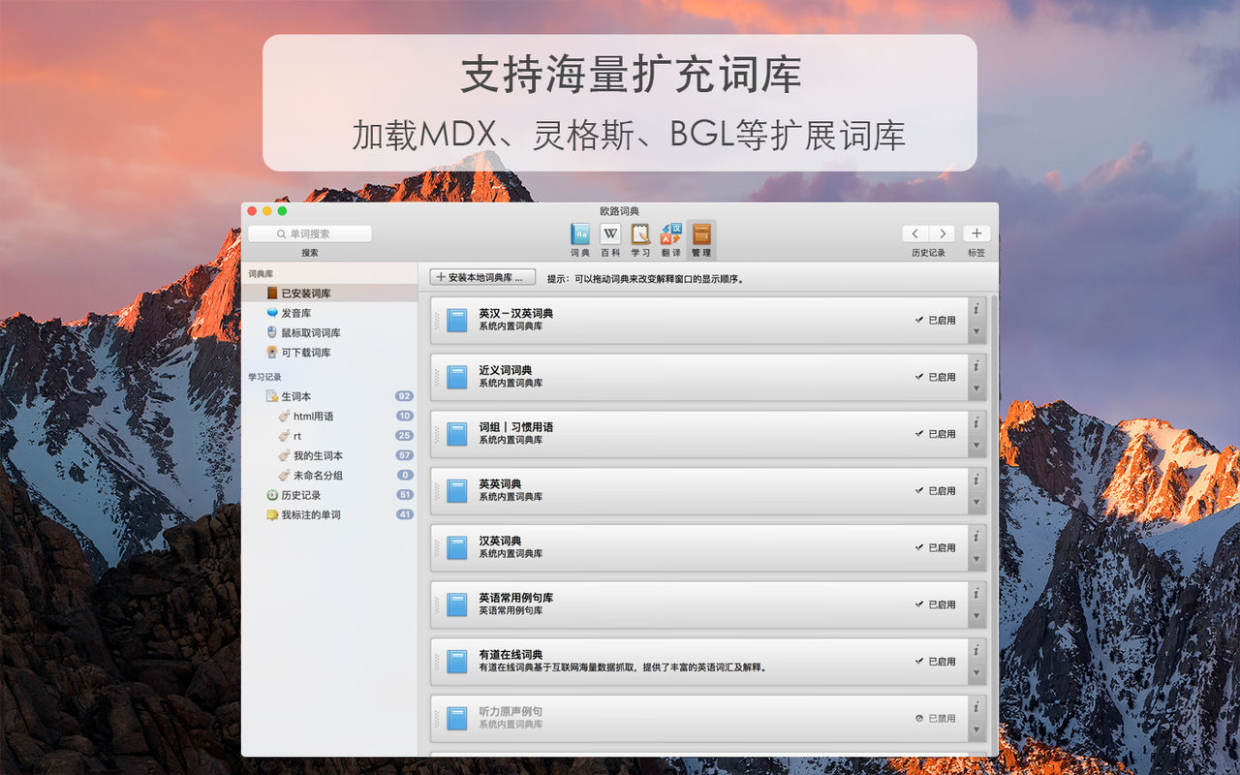Open the 百科 wiki toolbar icon

(x=610, y=239)
